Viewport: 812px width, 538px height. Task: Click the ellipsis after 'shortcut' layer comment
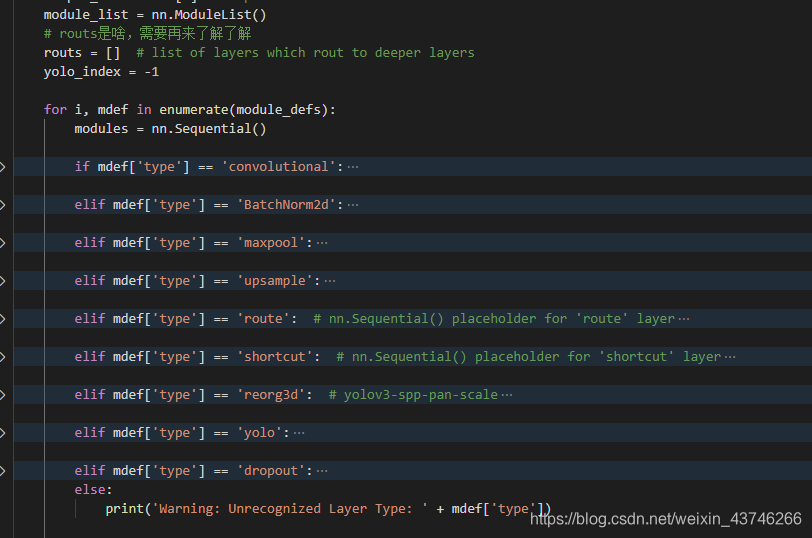pos(730,357)
